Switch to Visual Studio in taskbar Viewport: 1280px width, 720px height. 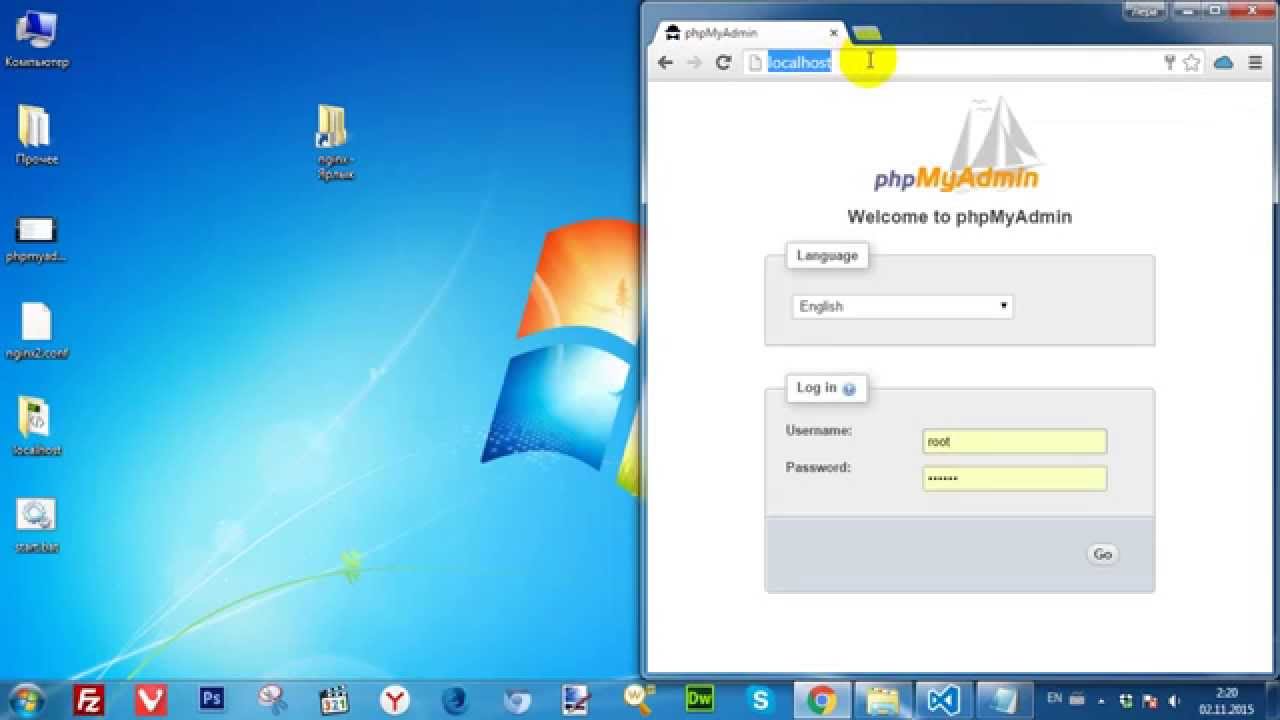(x=944, y=699)
